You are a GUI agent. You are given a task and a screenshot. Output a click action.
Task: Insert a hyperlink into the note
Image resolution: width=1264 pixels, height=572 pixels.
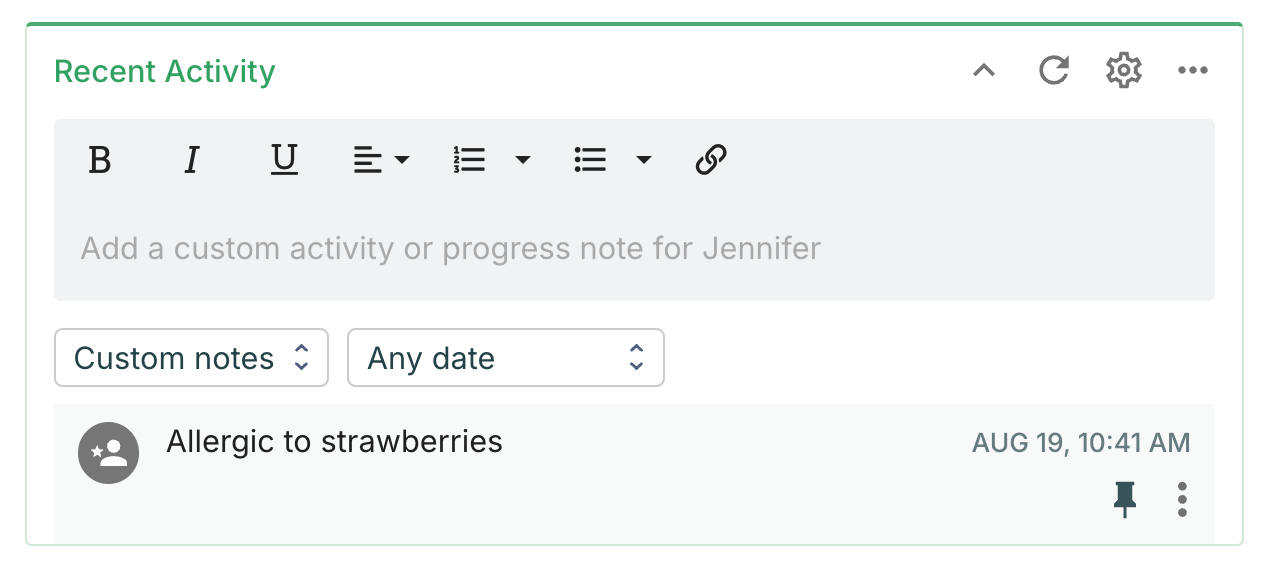(710, 160)
